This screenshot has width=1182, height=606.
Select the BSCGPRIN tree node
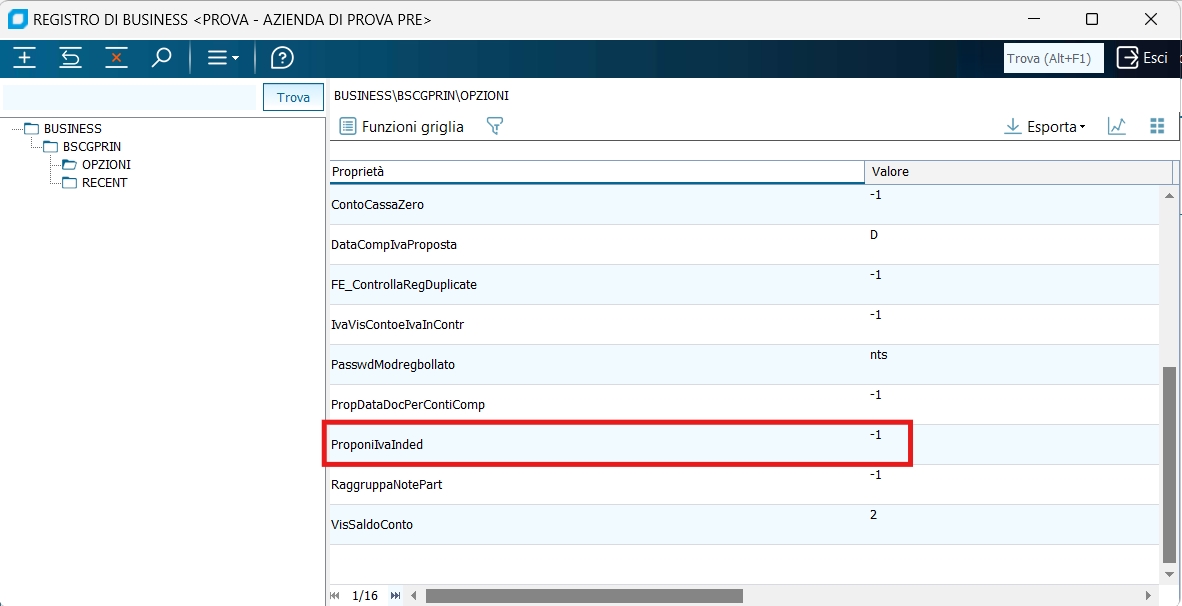point(91,147)
